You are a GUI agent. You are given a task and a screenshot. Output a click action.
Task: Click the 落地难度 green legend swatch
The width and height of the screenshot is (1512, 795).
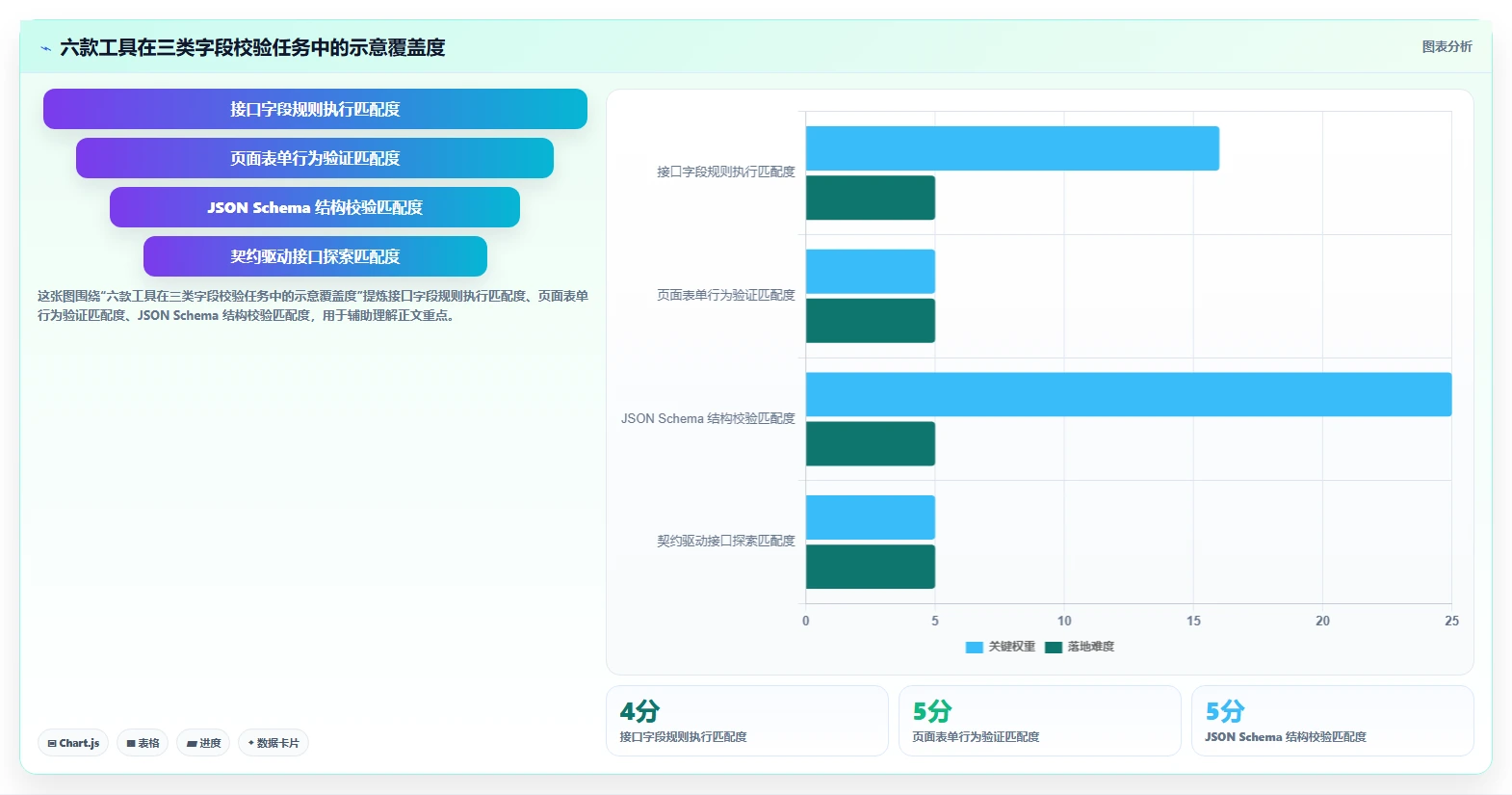(1053, 648)
